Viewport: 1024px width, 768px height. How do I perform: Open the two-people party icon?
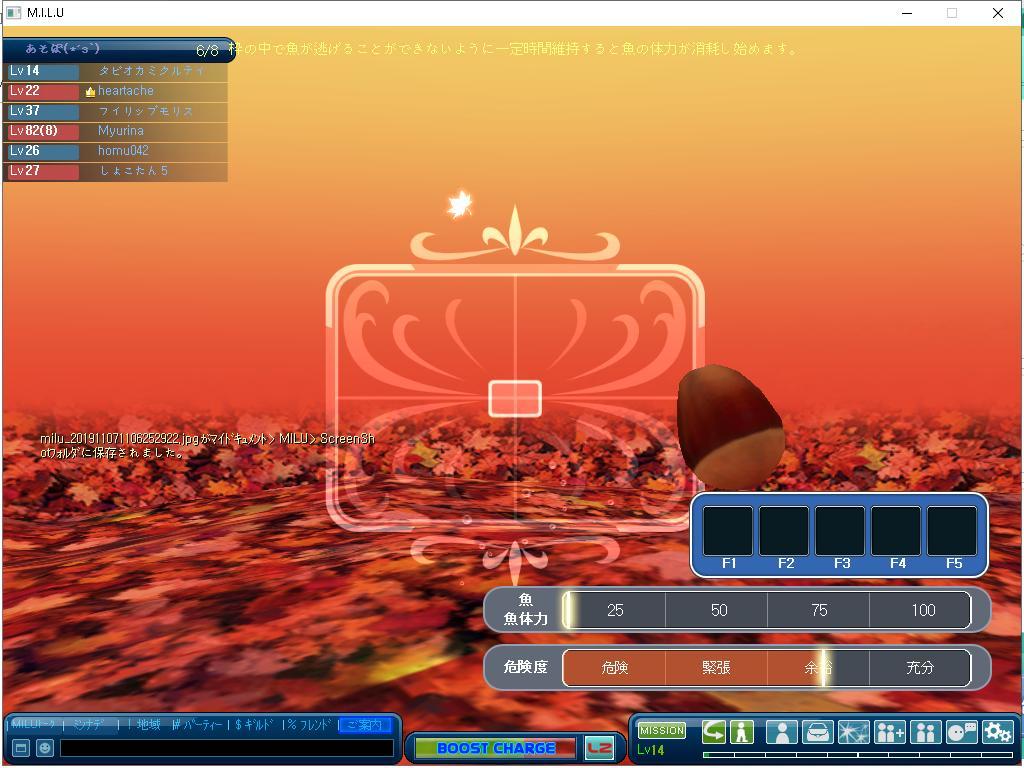[x=925, y=731]
